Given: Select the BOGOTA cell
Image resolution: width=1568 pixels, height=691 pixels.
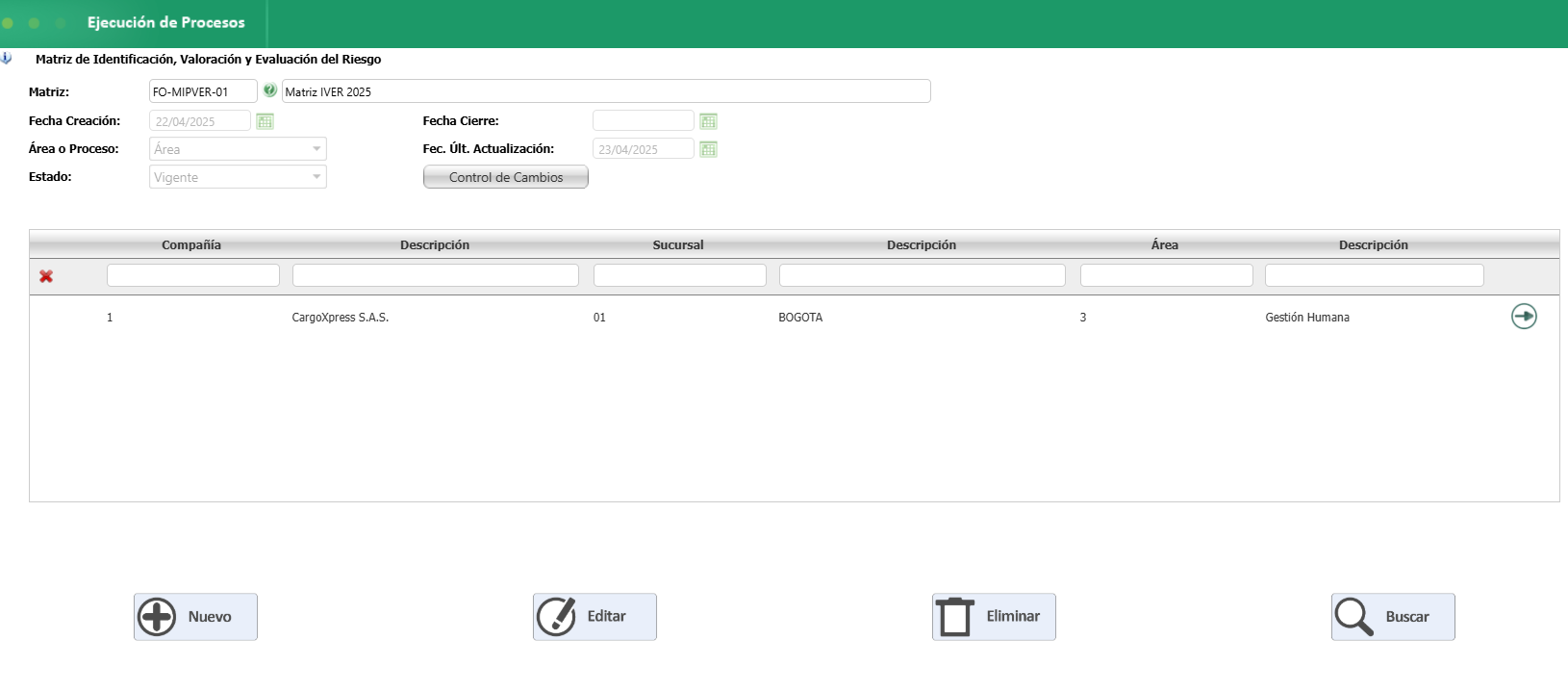Looking at the screenshot, I should (800, 318).
